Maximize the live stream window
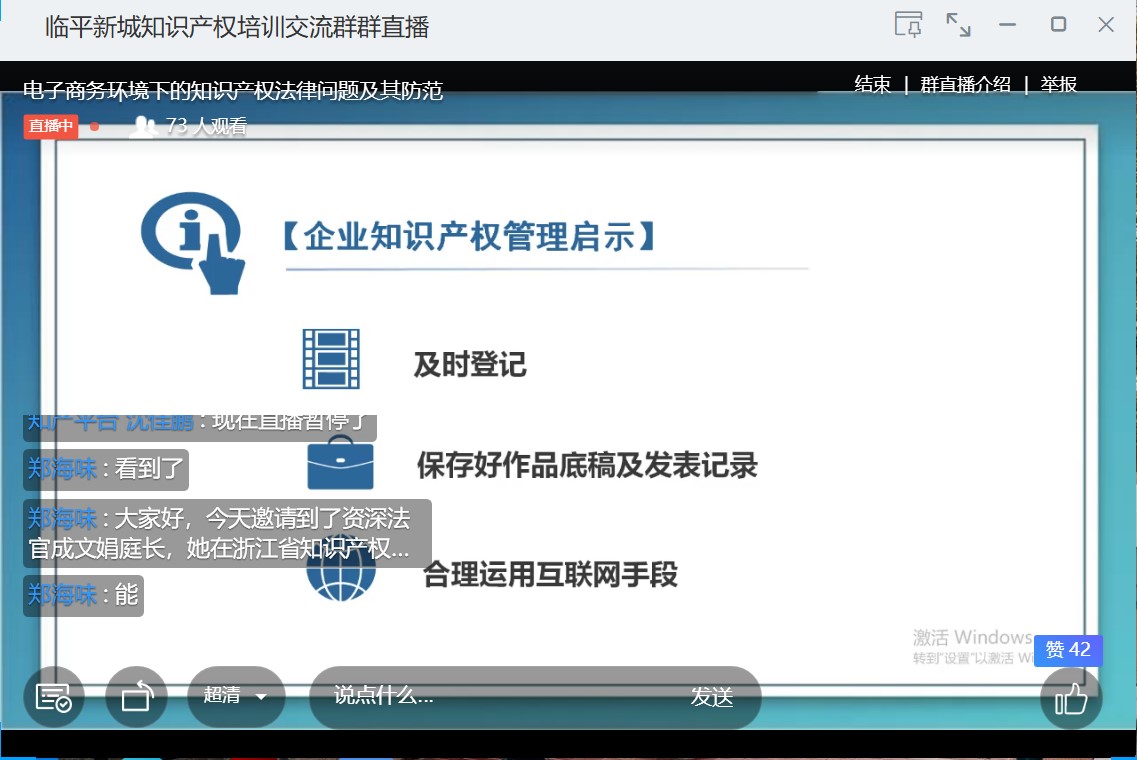The height and width of the screenshot is (760, 1137). coord(1058,25)
